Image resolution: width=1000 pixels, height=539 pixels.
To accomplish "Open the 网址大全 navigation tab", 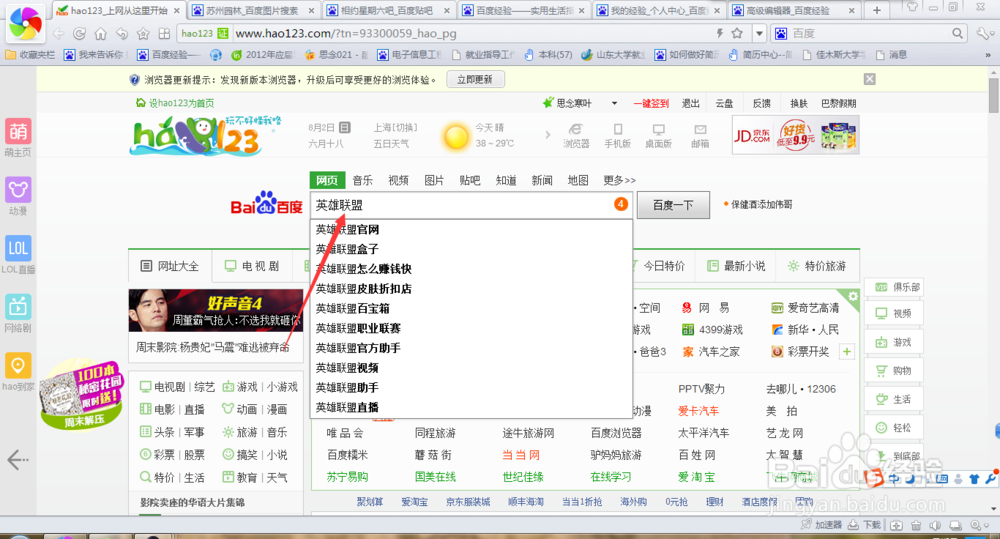I will click(x=170, y=266).
